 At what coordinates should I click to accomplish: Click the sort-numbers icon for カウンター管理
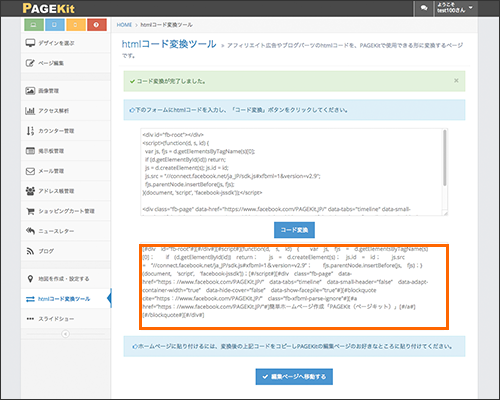30,131
